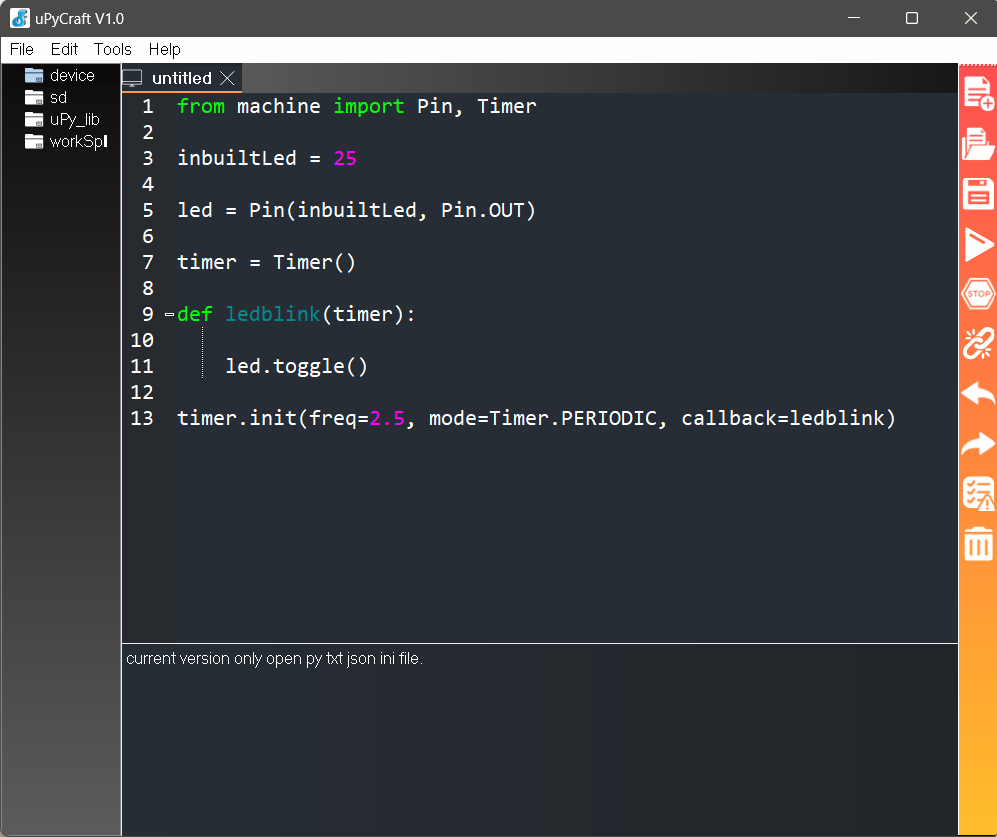Redo with the right arrow icon
Image resolution: width=997 pixels, height=837 pixels.
point(978,443)
